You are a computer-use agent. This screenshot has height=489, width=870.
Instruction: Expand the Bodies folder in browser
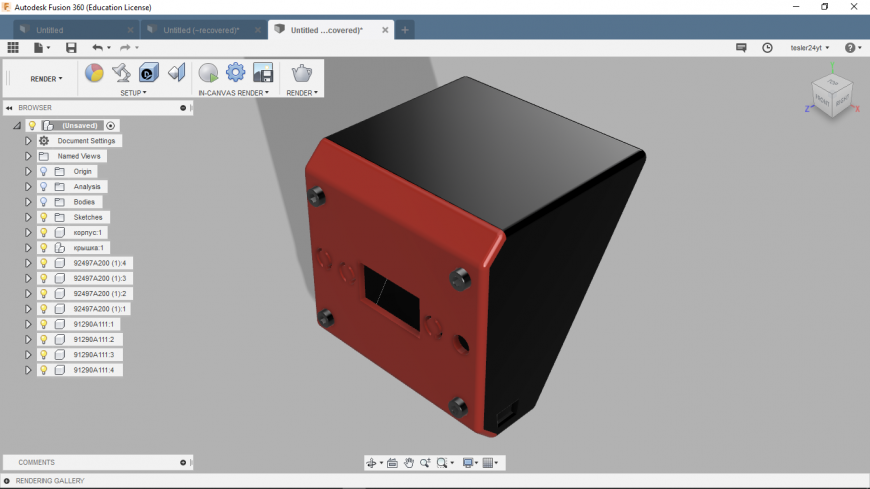[x=28, y=202]
